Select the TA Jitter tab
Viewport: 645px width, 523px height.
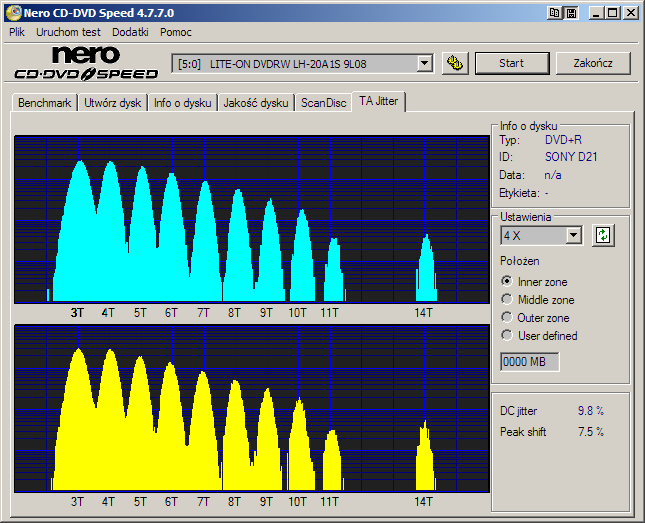pyautogui.click(x=378, y=101)
